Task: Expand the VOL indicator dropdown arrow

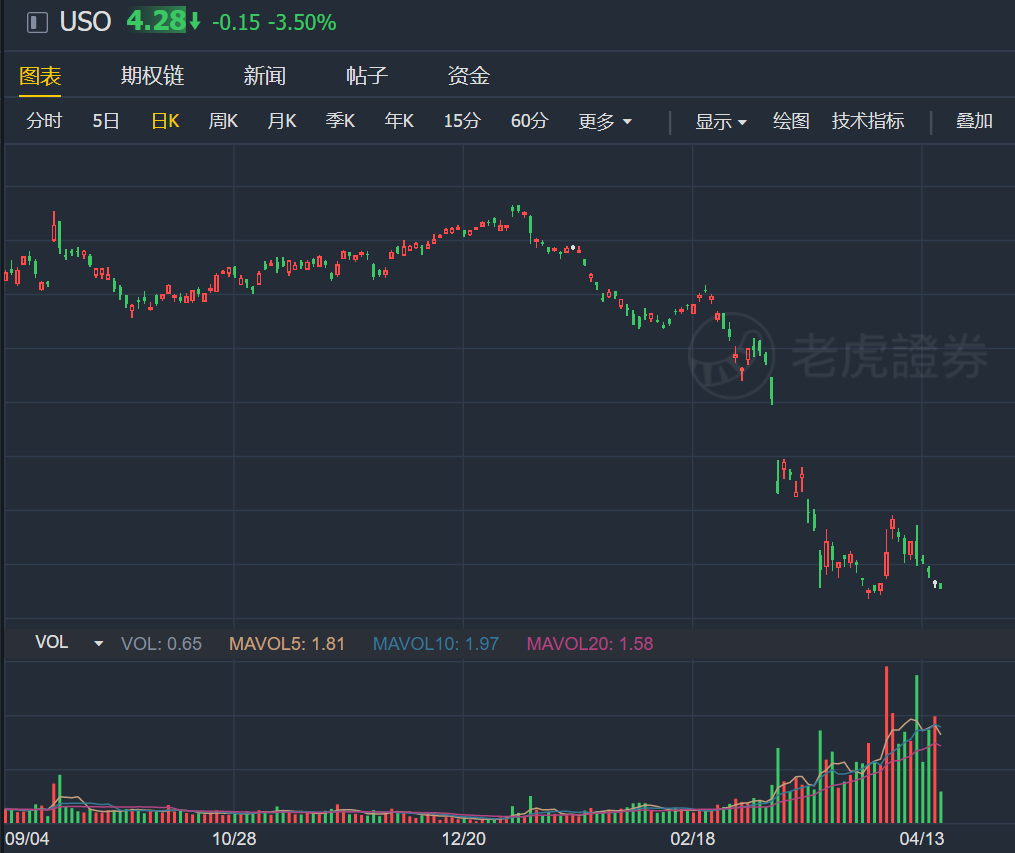Action: [x=98, y=643]
